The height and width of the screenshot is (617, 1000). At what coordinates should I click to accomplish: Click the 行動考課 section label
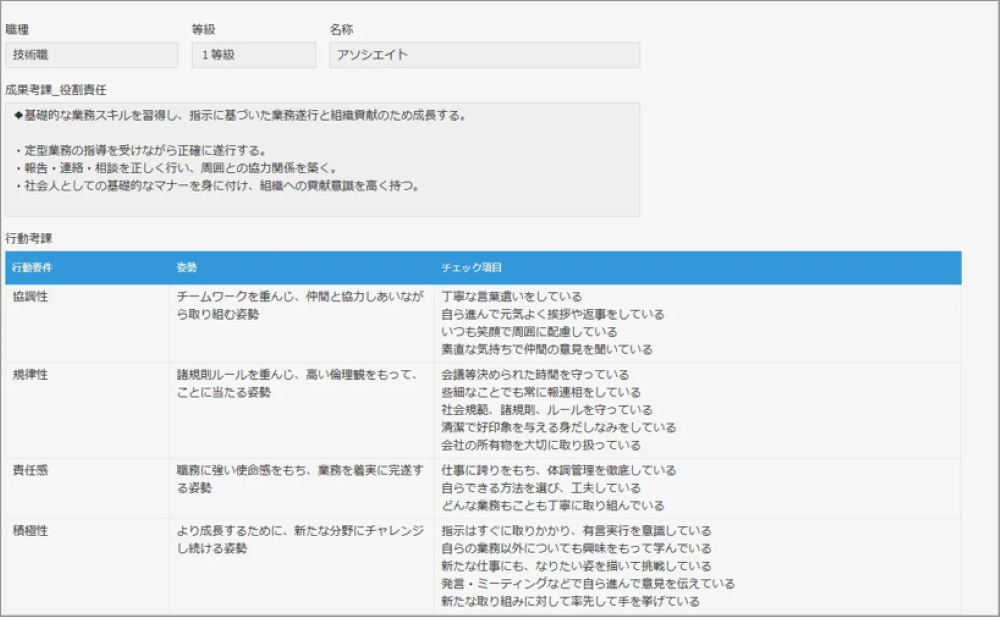pyautogui.click(x=28, y=238)
